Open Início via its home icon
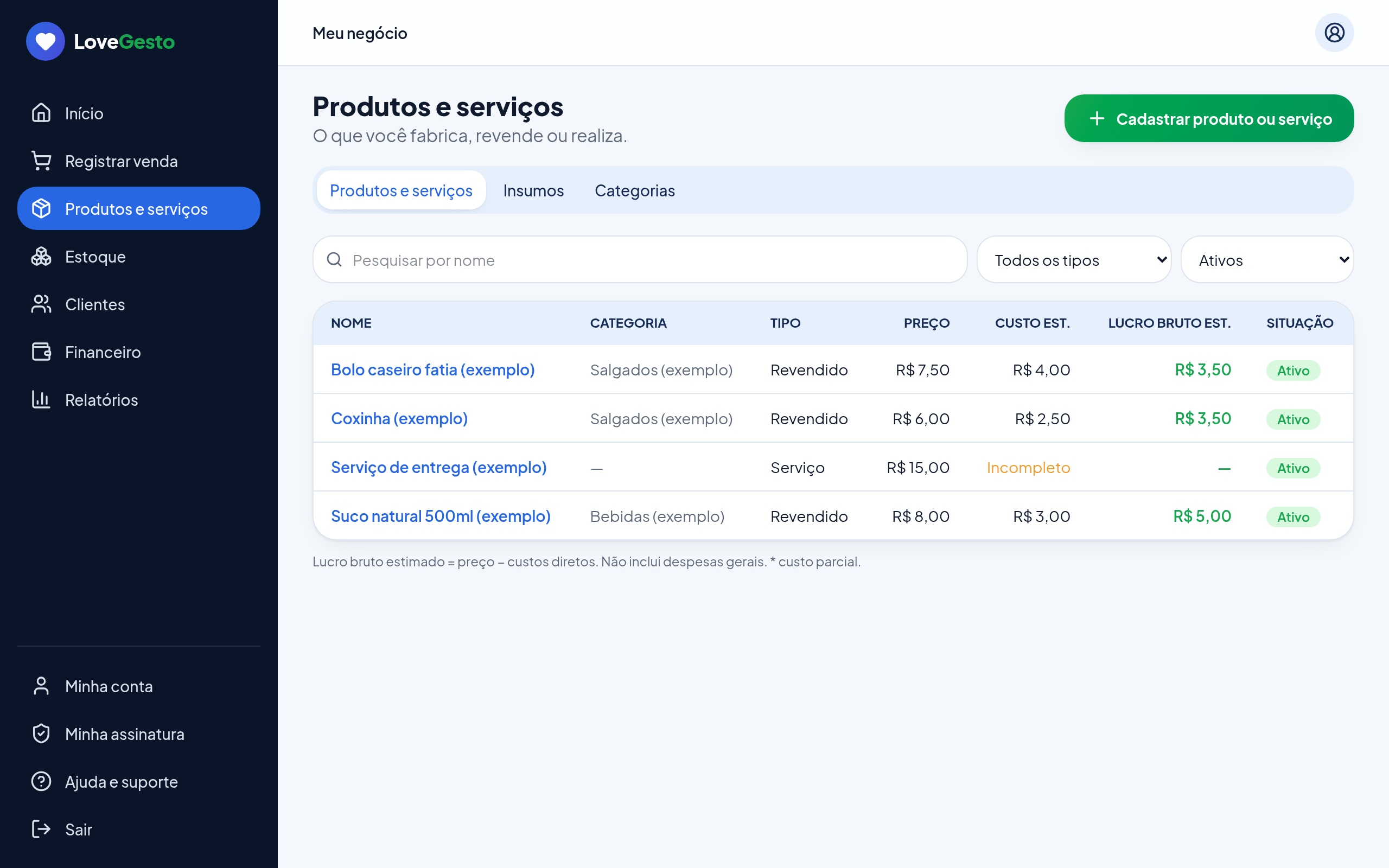 pyautogui.click(x=41, y=113)
